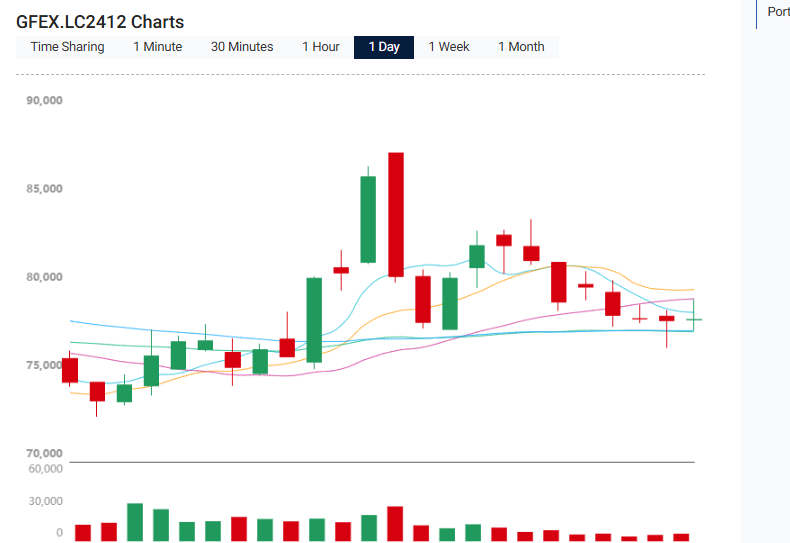Image resolution: width=790 pixels, height=543 pixels.
Task: Click the partially visible Port link at top right
Action: [778, 12]
